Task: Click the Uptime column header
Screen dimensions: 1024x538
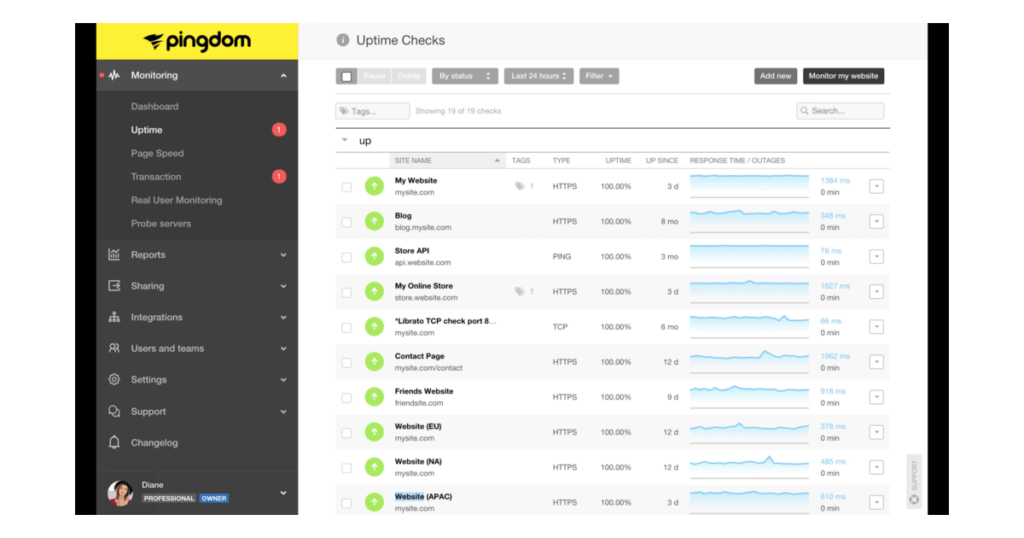Action: (618, 161)
